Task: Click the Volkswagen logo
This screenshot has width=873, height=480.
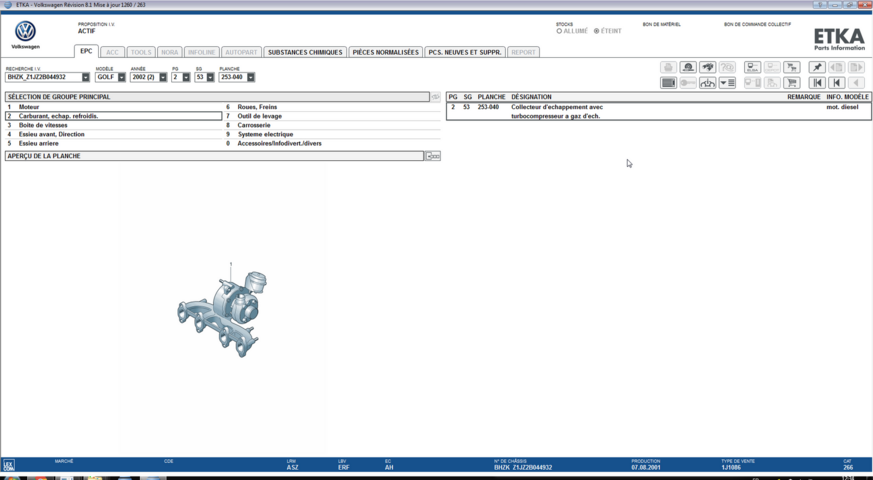Action: click(26, 31)
